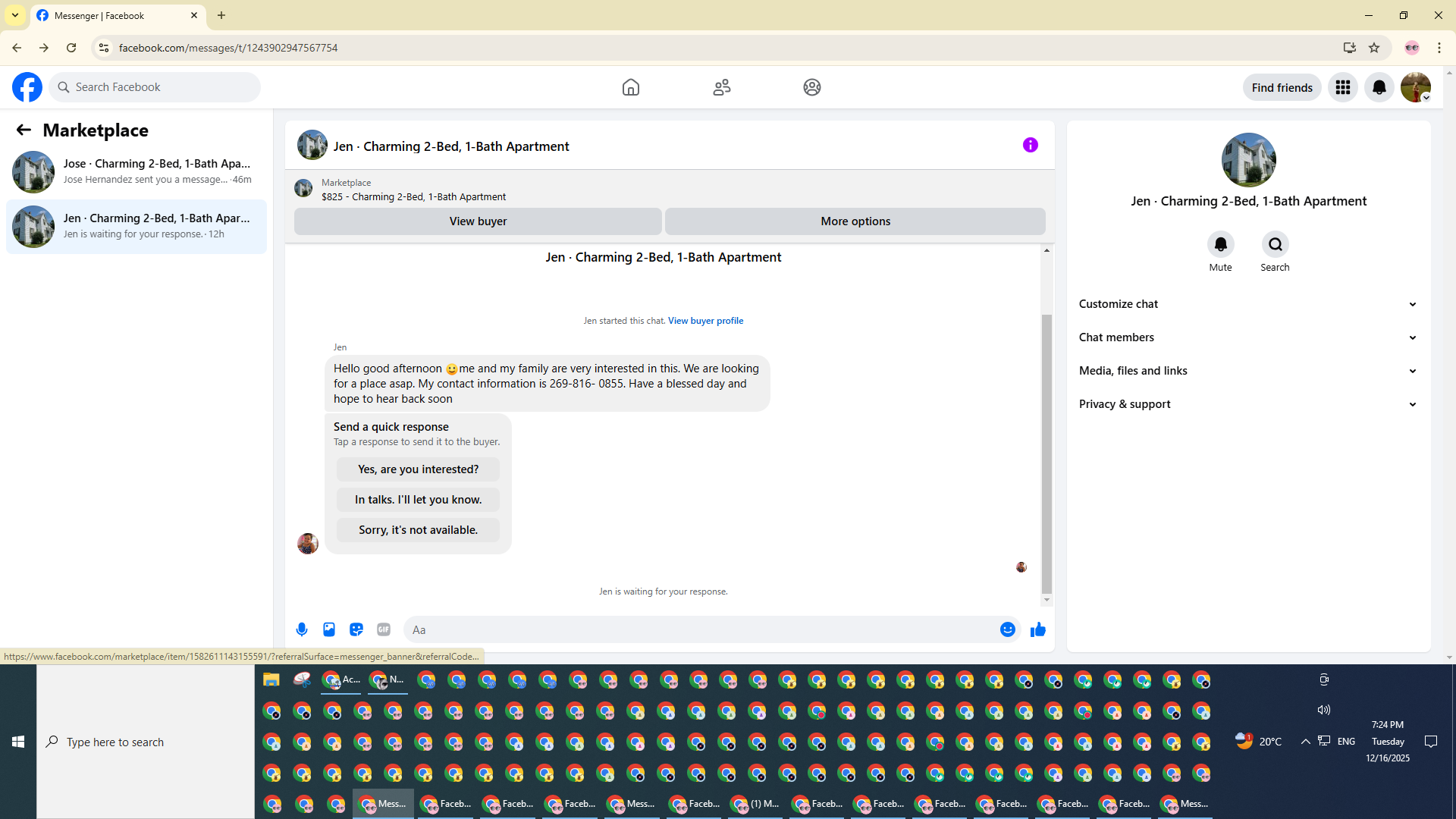Open the View buyer profile link
The image size is (1456, 819).
705,321
